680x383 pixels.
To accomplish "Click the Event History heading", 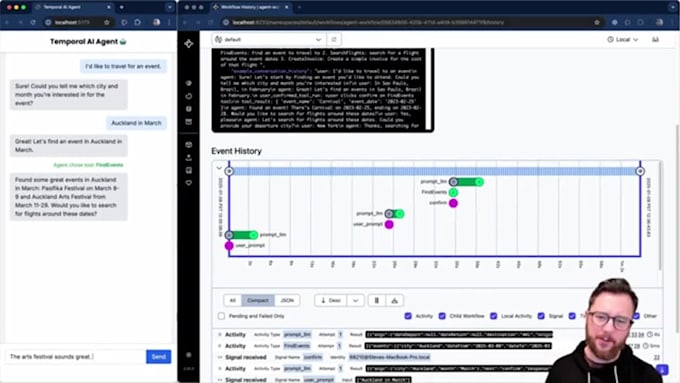I will click(236, 151).
